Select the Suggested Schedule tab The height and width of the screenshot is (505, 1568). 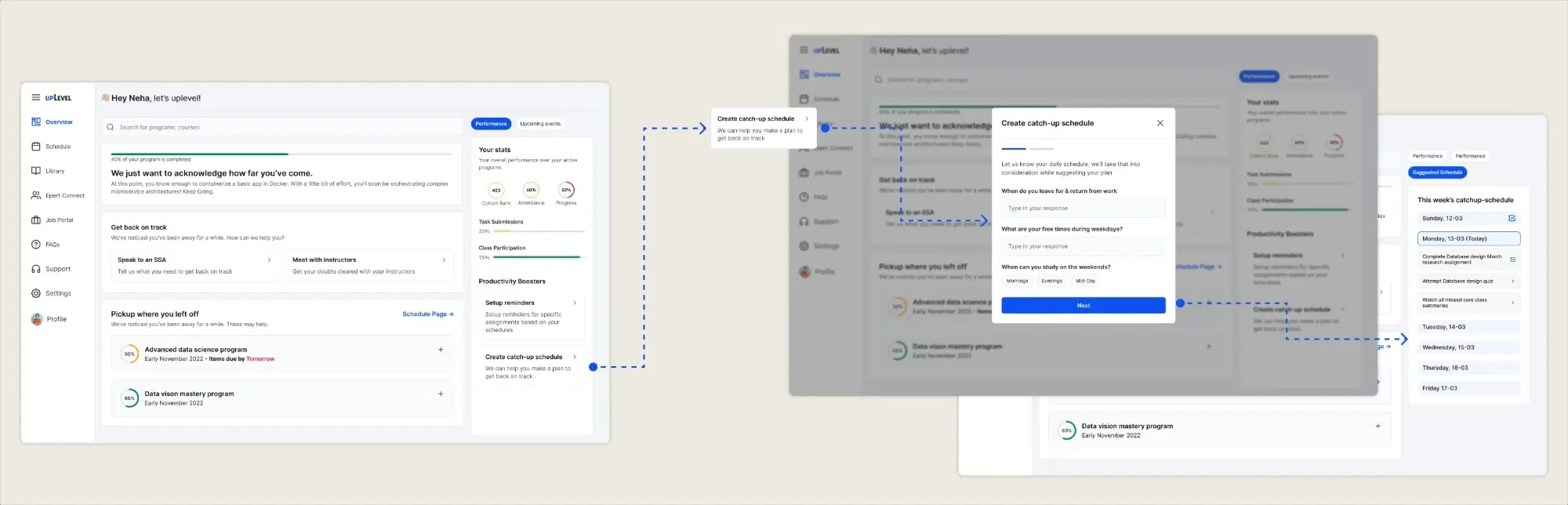coord(1437,173)
